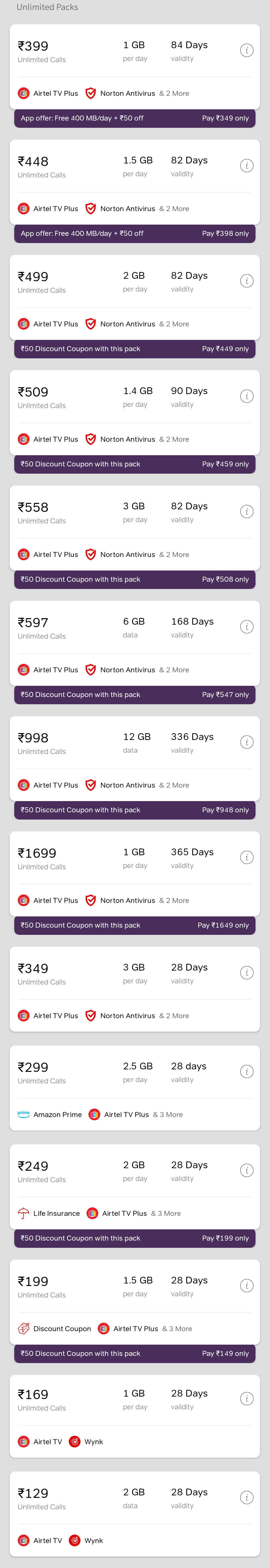This screenshot has width=270, height=1568.
Task: Choose the ₹558 unlimited pack price
Action: [33, 507]
